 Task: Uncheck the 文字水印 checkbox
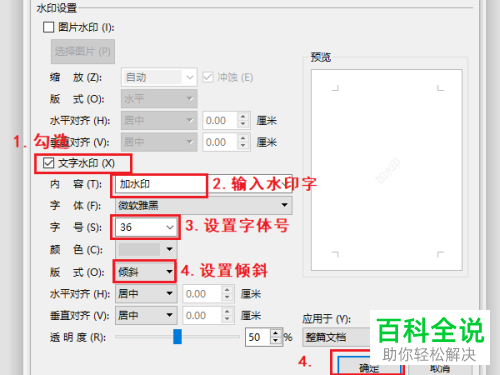coord(49,163)
